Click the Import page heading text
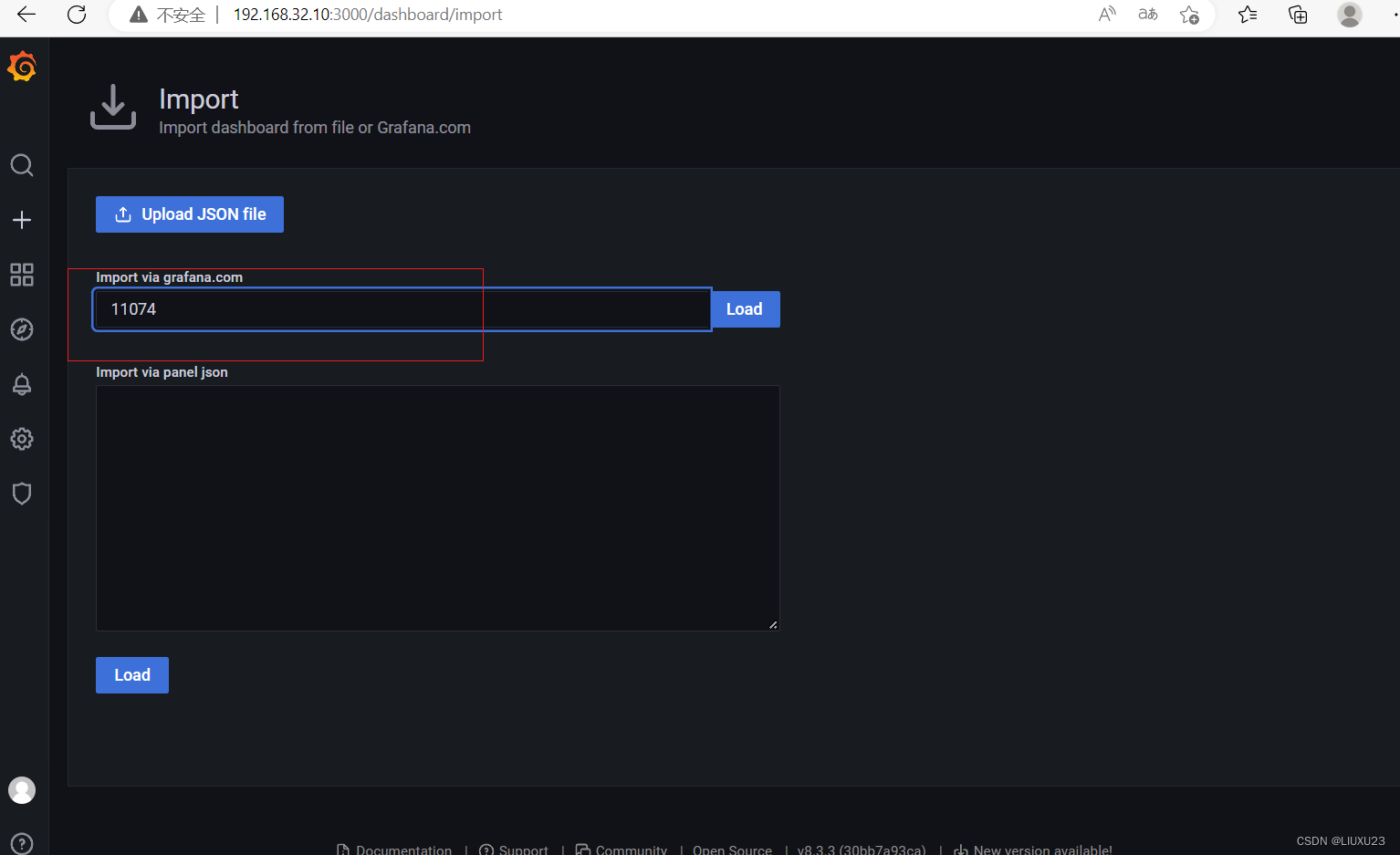The width and height of the screenshot is (1400, 855). [x=199, y=99]
